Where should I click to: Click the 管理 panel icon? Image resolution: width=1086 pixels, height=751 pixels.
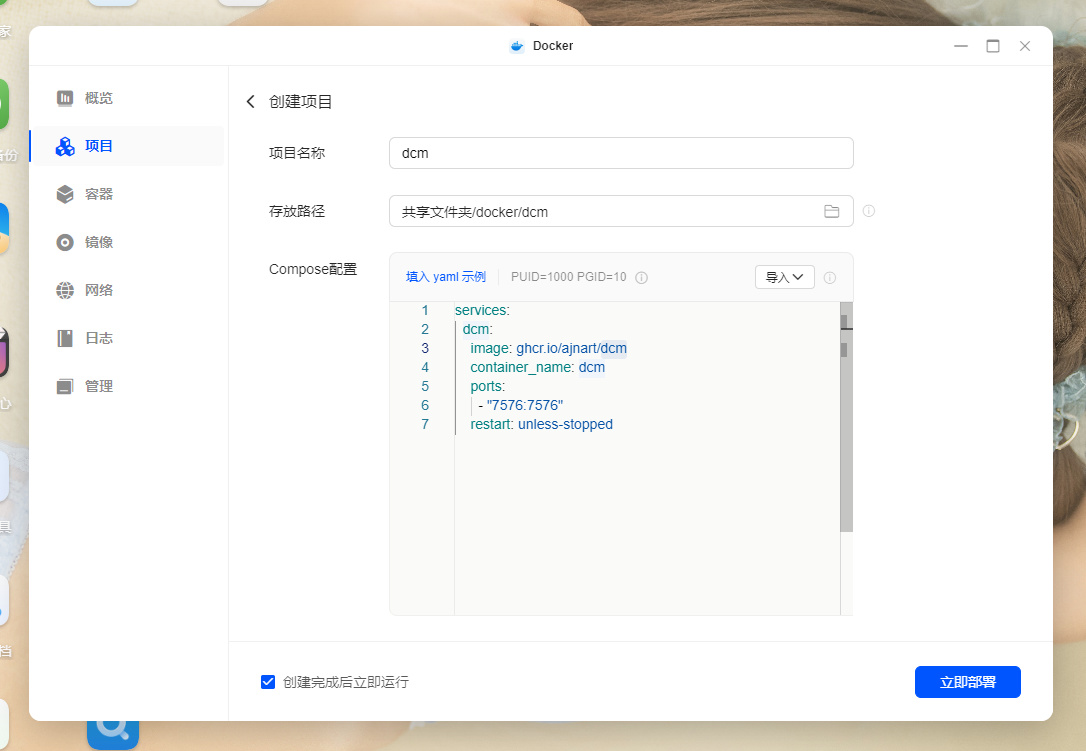pyautogui.click(x=65, y=386)
